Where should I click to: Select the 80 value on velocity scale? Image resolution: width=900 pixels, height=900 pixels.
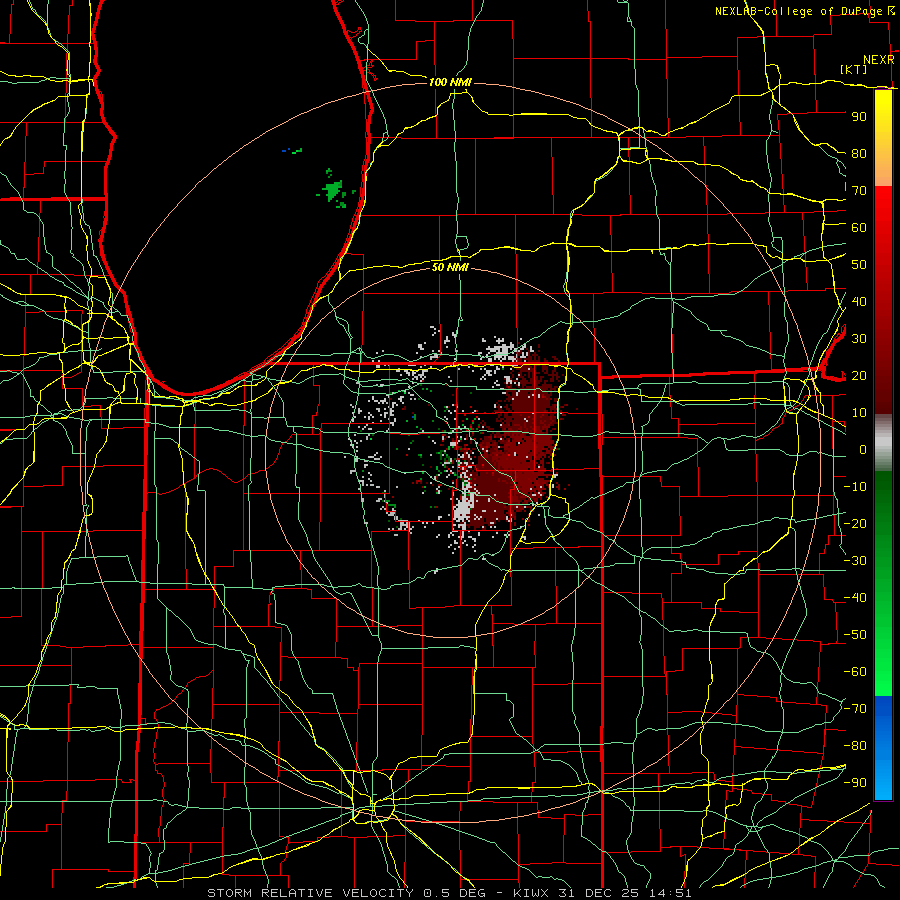pyautogui.click(x=859, y=153)
